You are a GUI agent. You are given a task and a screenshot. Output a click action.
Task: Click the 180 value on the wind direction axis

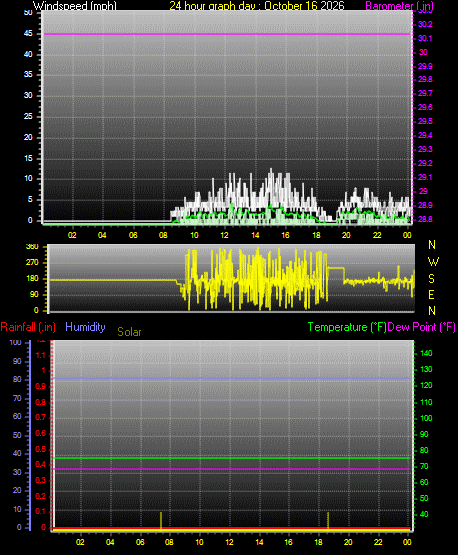click(32, 279)
